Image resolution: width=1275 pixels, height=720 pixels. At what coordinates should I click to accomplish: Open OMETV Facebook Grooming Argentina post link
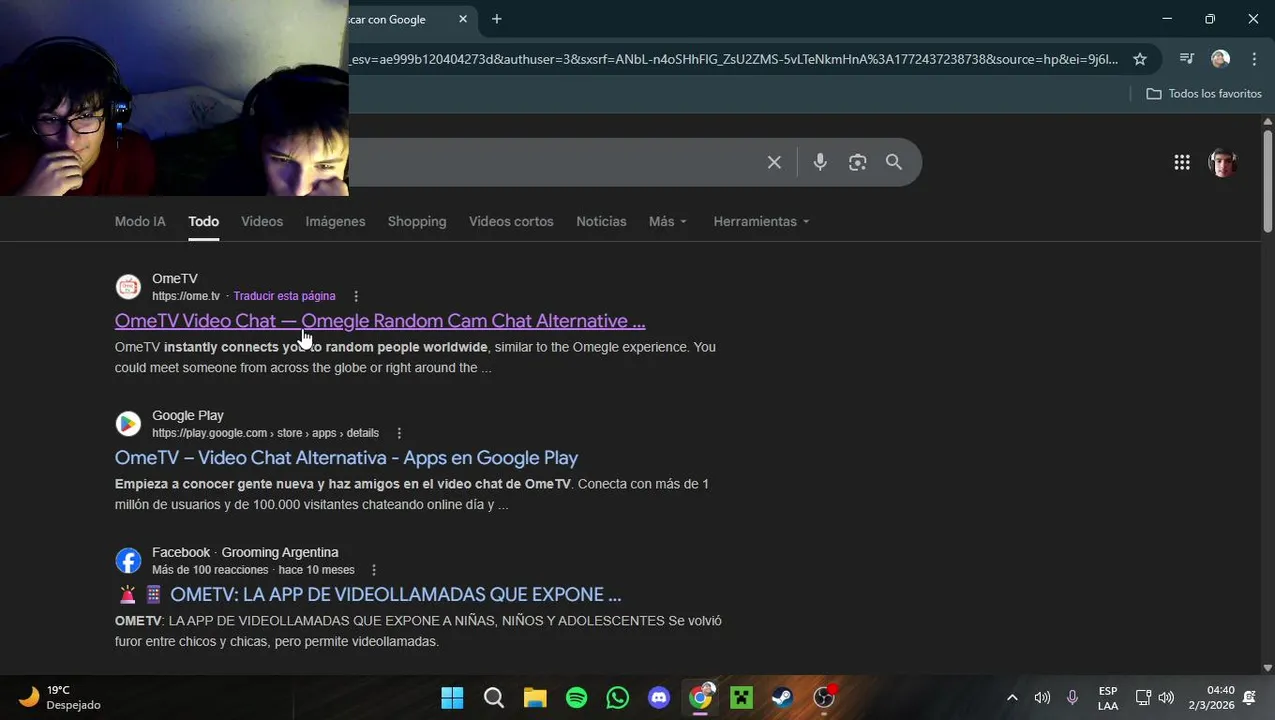tap(396, 595)
